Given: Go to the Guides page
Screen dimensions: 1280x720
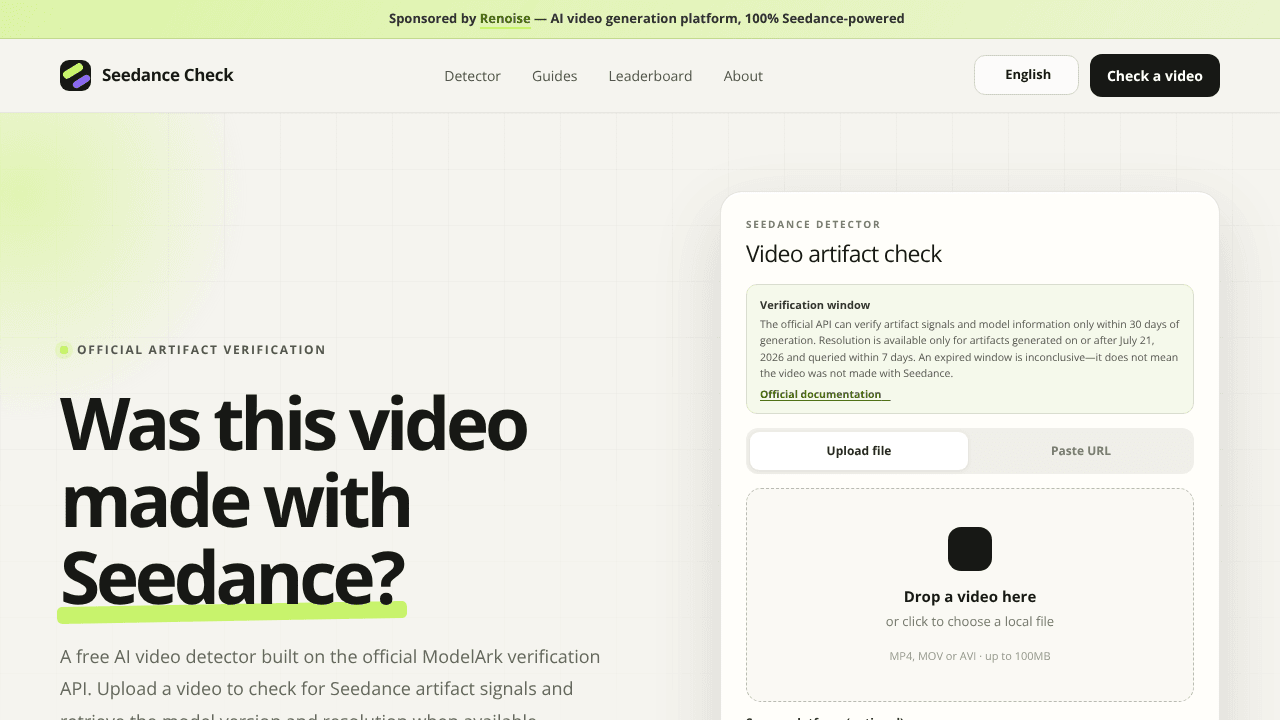Looking at the screenshot, I should pyautogui.click(x=554, y=76).
